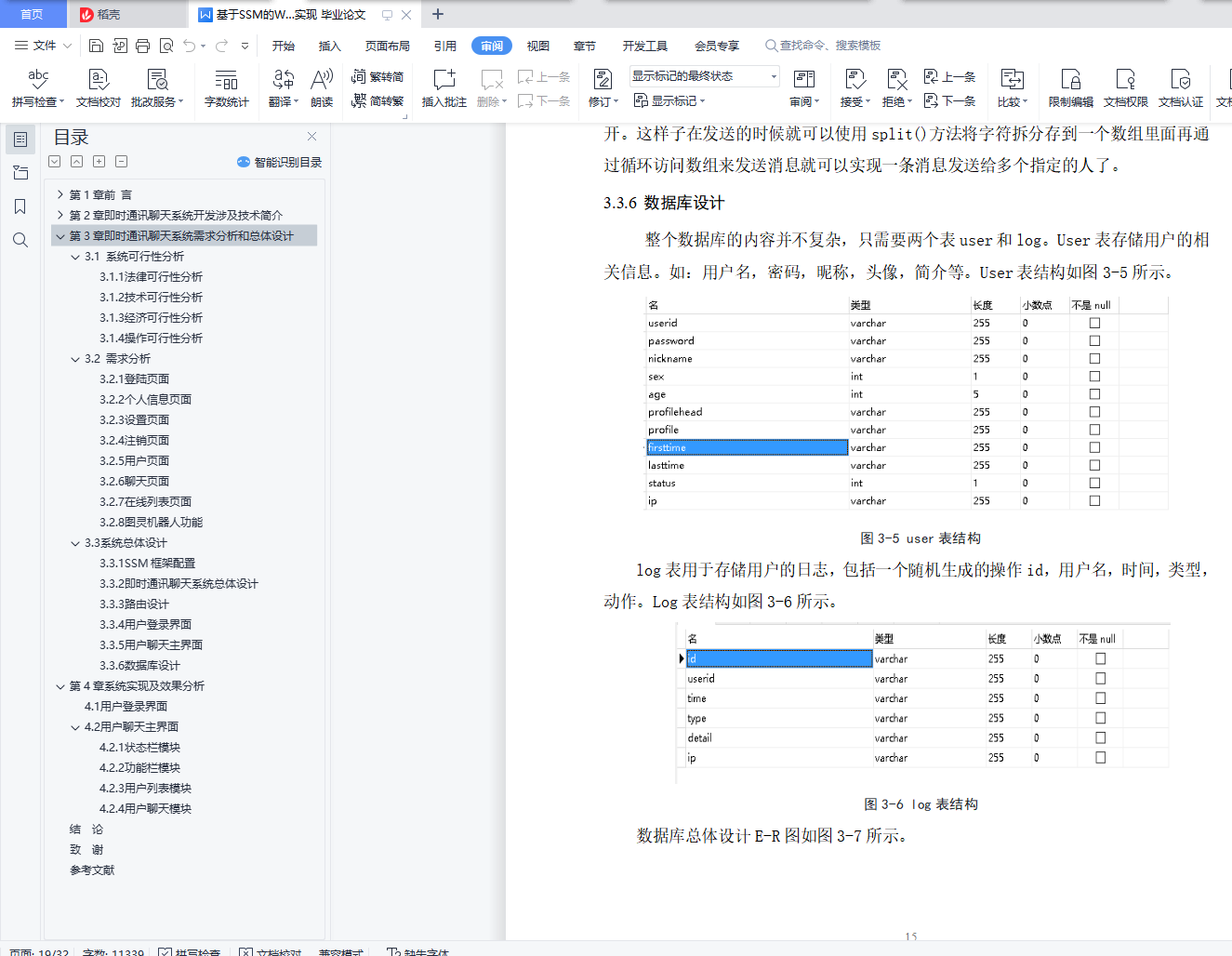Show the 目录 outline sidebar panel
The image size is (1232, 956).
tap(20, 139)
